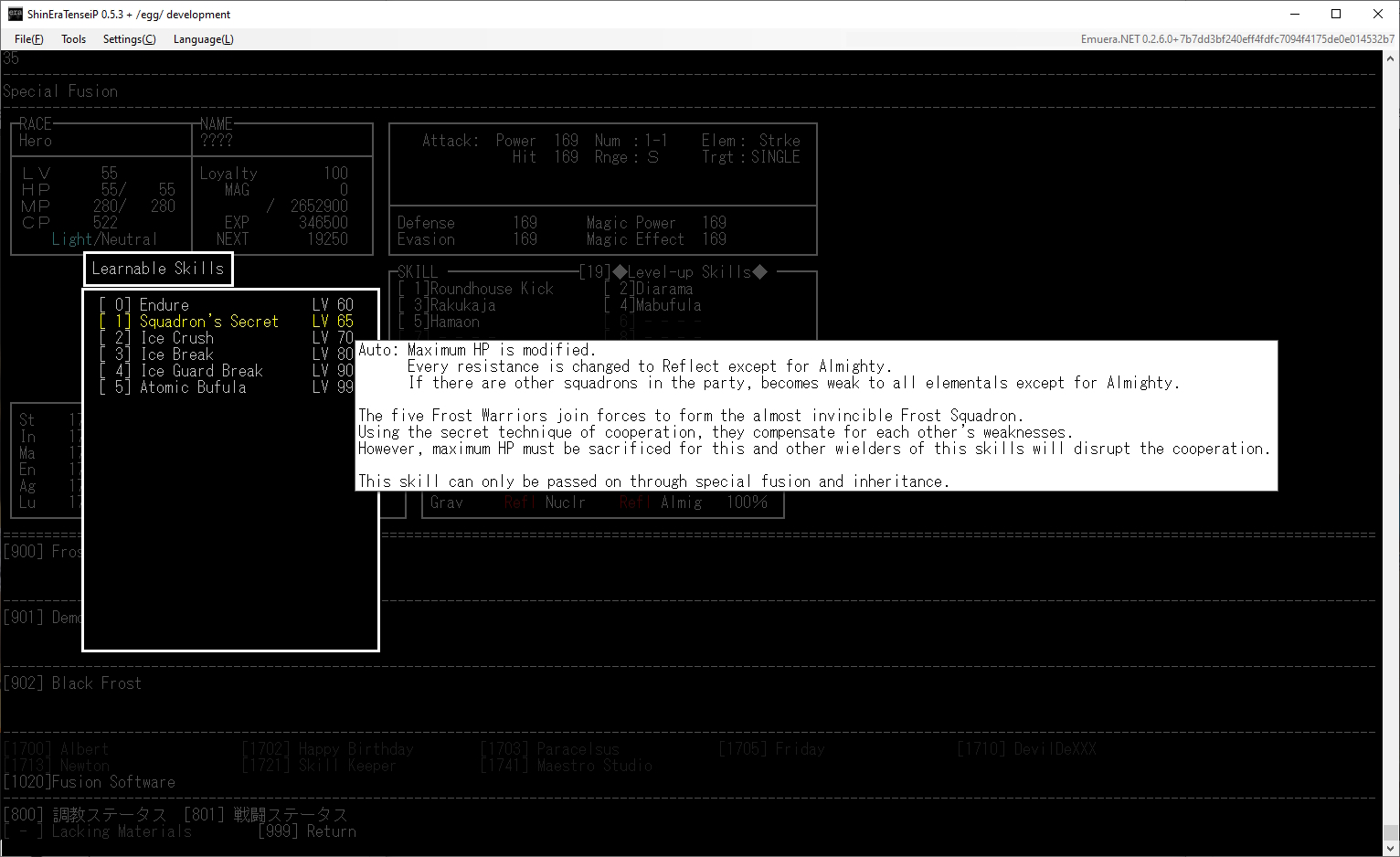Click the NAME value ????
1400x857 pixels.
click(217, 141)
